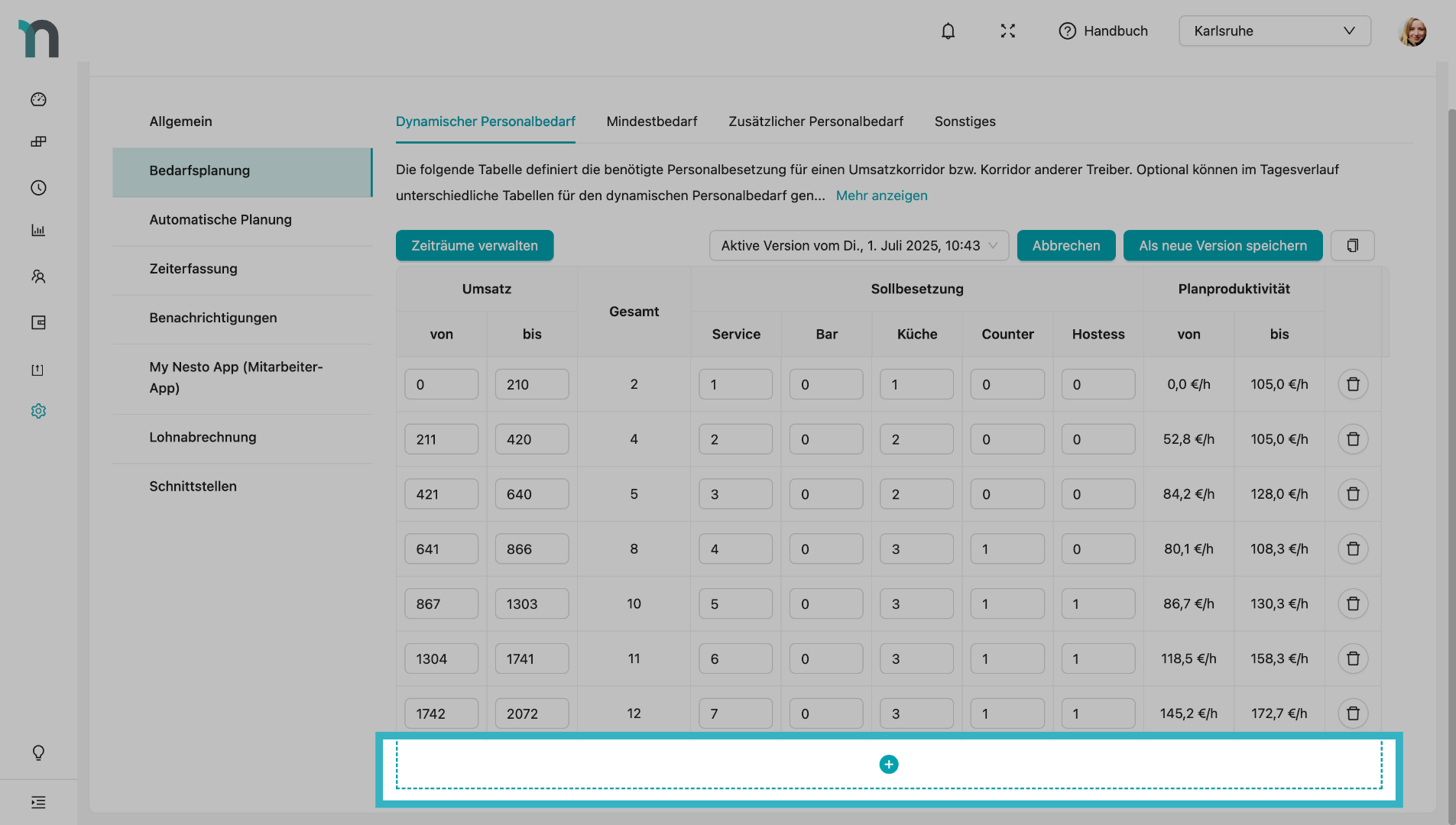Open the Aktive Version dropdown
Screen dimensions: 1456x825
pyautogui.click(x=858, y=246)
